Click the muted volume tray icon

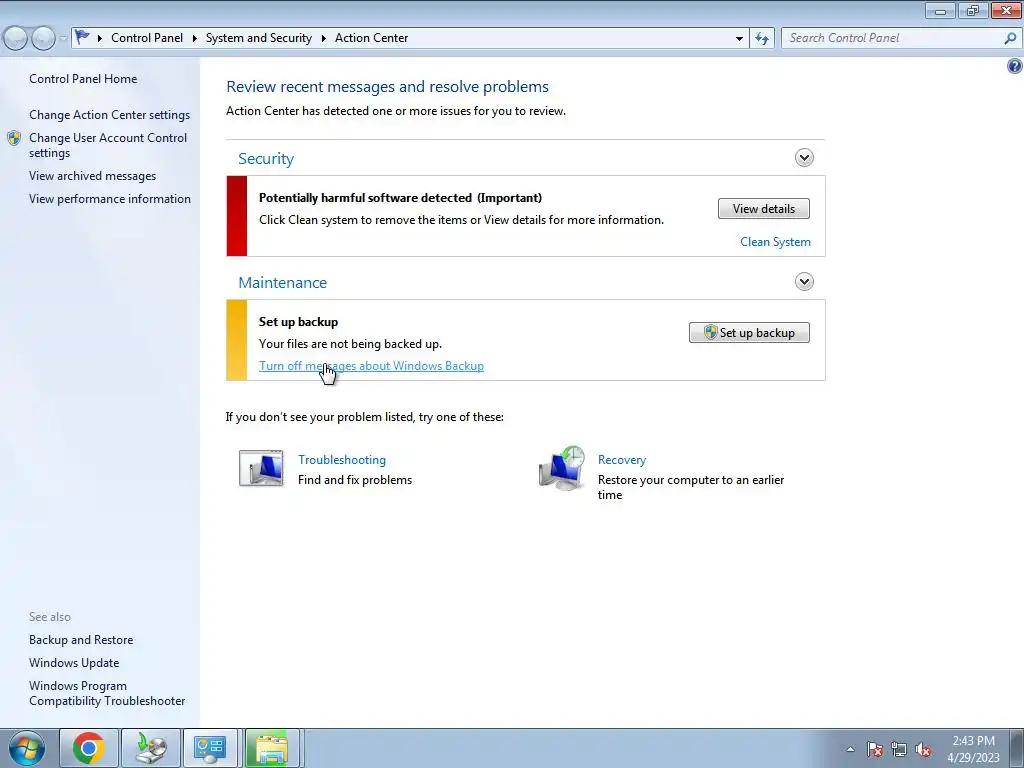click(923, 749)
